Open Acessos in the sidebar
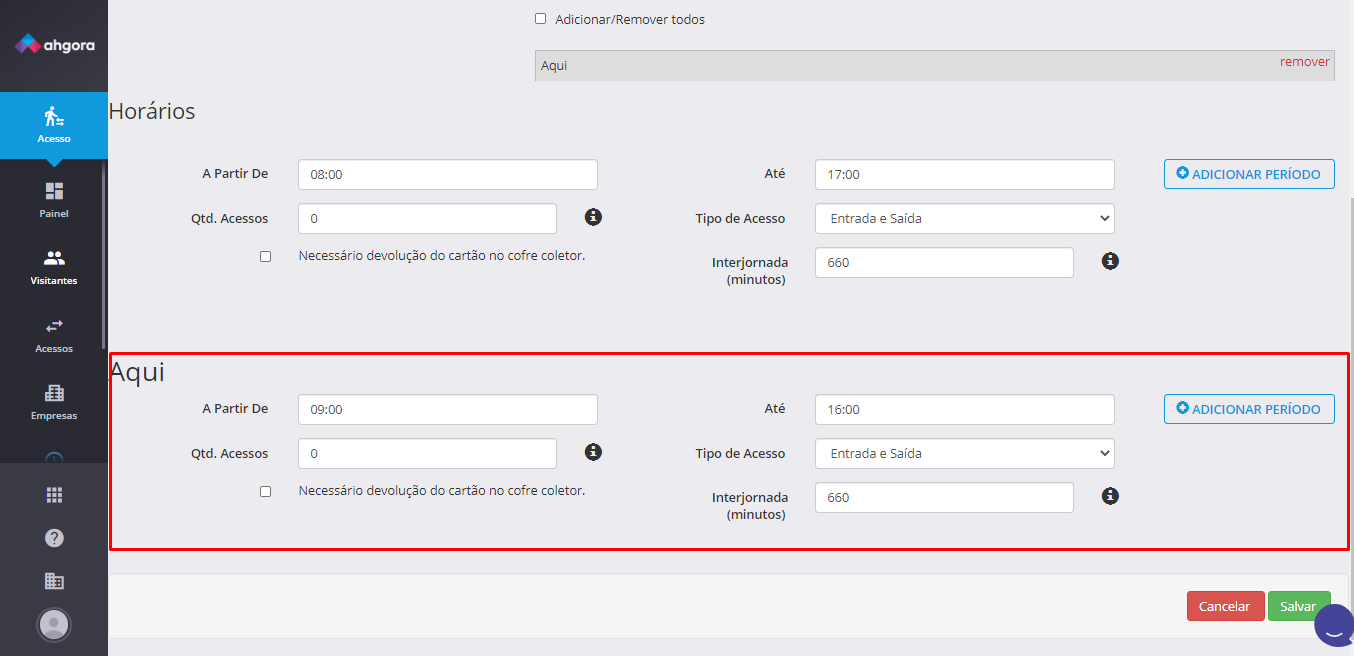Viewport: 1354px width, 656px height. click(x=54, y=335)
